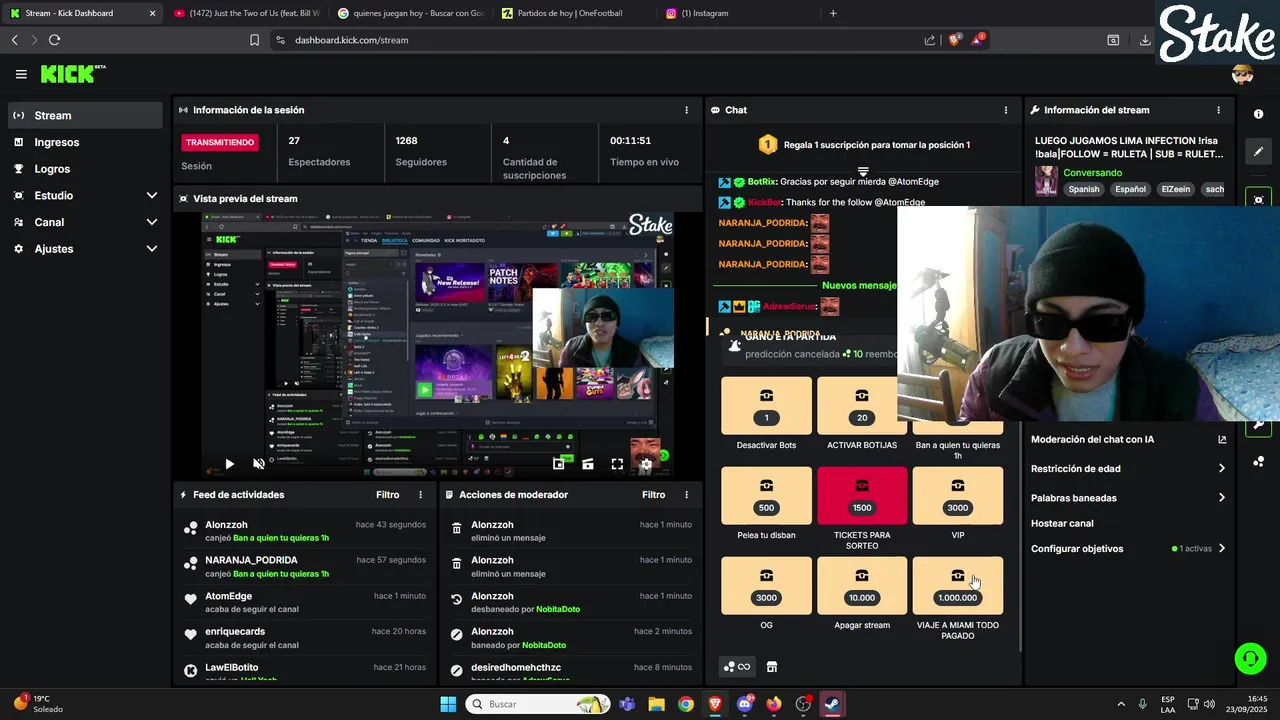
Task: Click the NARANJA_PODRIDA activity entry
Action: [305, 566]
